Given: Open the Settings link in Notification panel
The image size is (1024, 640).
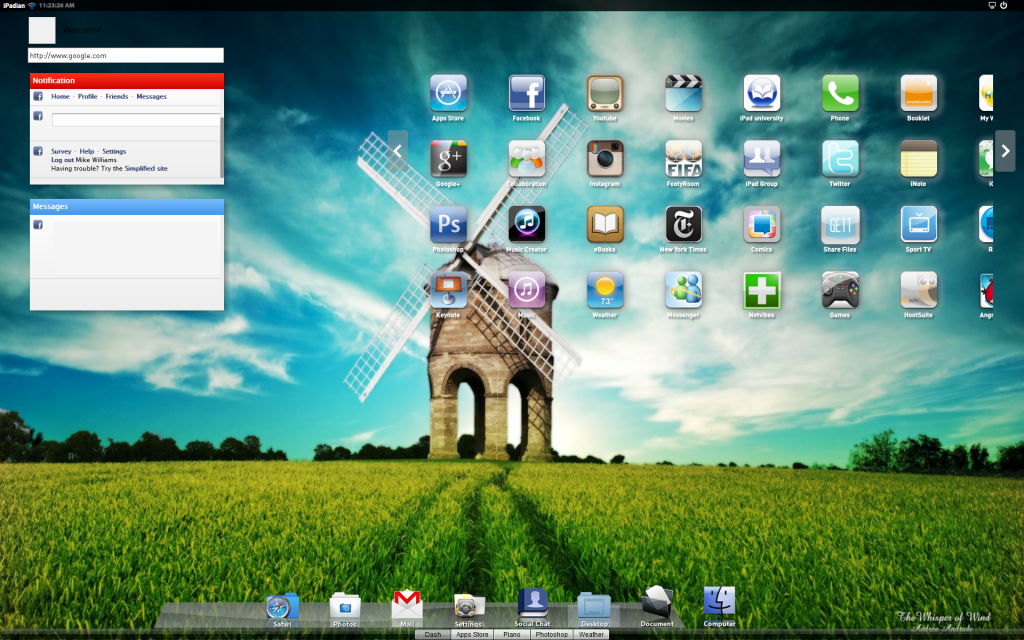Looking at the screenshot, I should (114, 151).
